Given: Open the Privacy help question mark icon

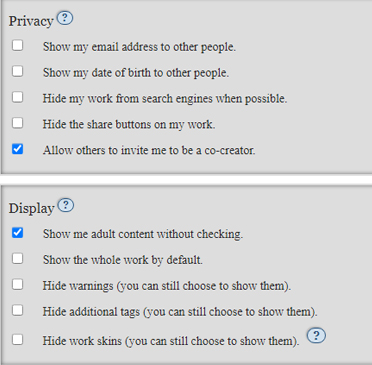Looking at the screenshot, I should [65, 18].
